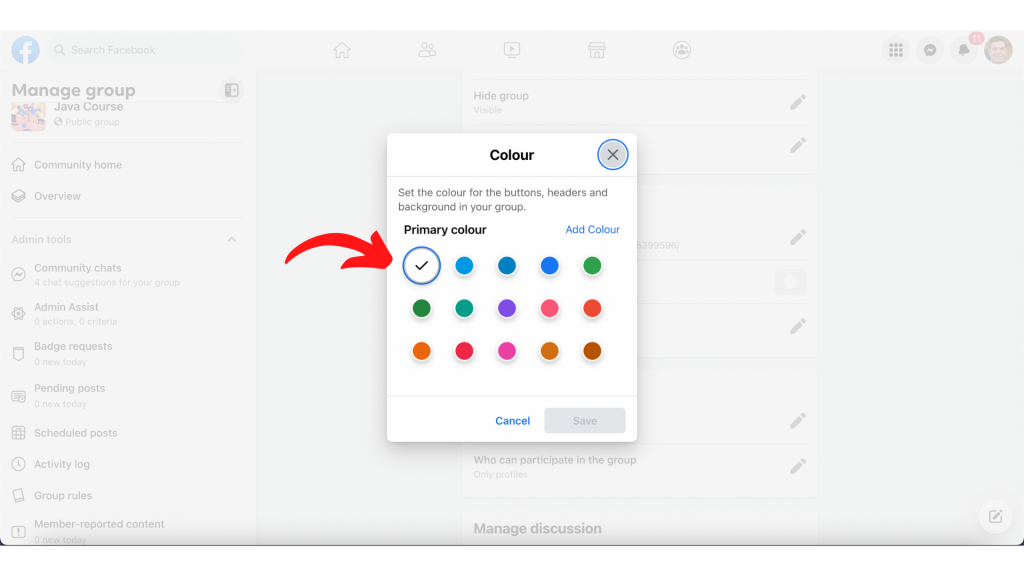Toggle the Manage group sidebar panel icon
This screenshot has width=1024, height=576.
coord(232,90)
